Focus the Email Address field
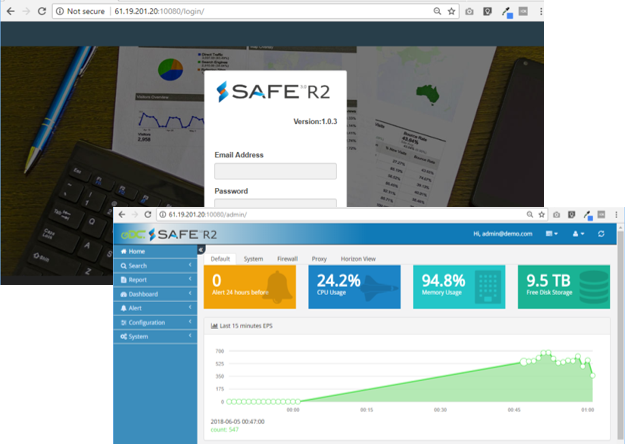 (x=275, y=171)
